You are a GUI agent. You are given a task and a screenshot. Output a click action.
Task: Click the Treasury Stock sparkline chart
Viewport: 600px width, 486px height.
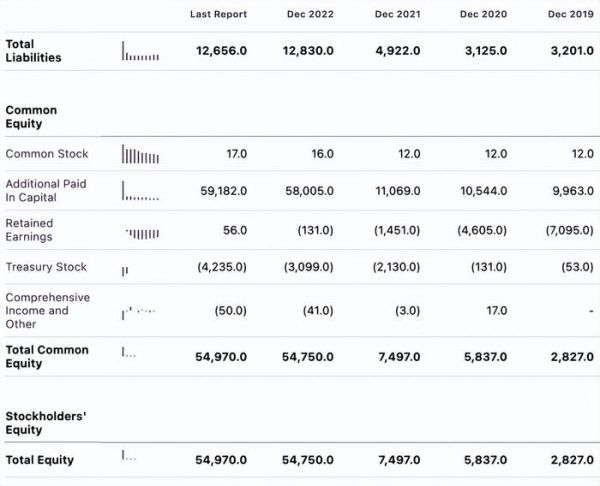coord(125,269)
